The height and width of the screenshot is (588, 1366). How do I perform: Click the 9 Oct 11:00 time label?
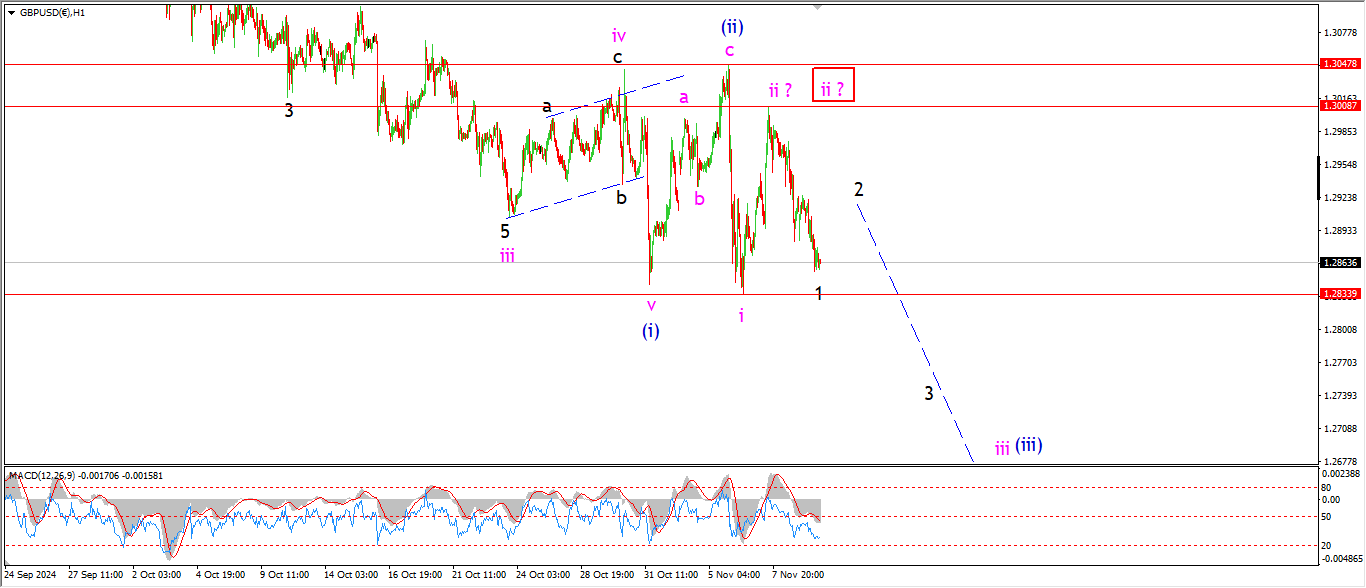pos(286,575)
